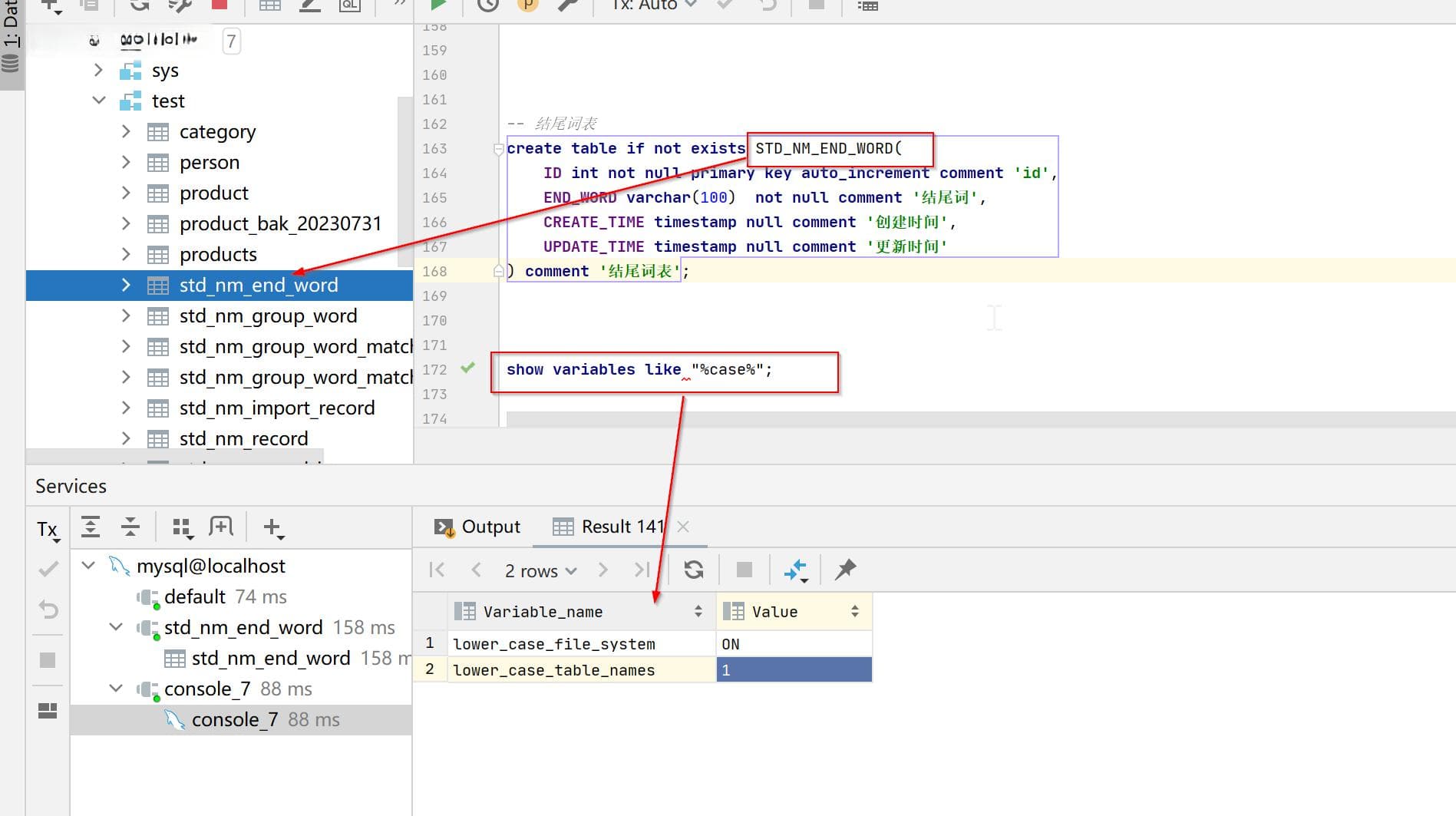This screenshot has height=816, width=1456.
Task: Expand the selected std_nm_end_word table node
Action: tap(126, 285)
